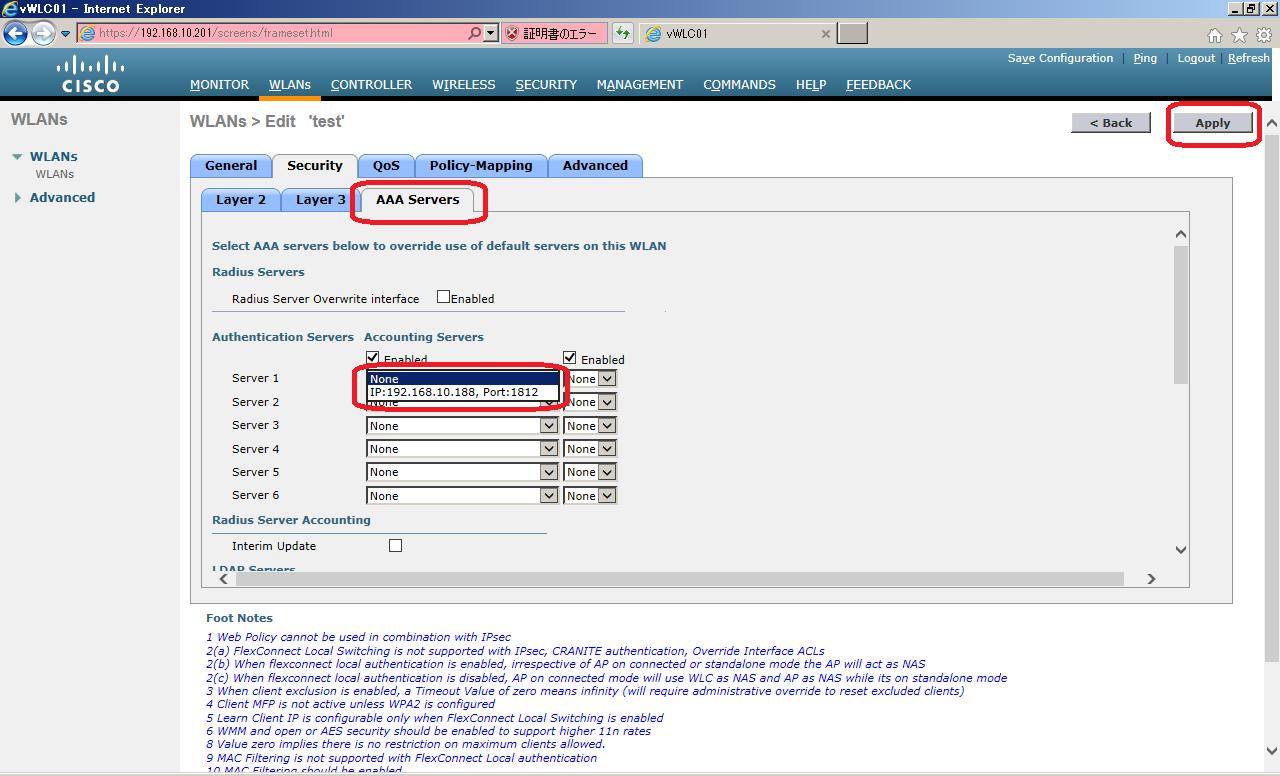
Task: Click inner panel vertical scrollbar down arrow
Action: click(1181, 550)
